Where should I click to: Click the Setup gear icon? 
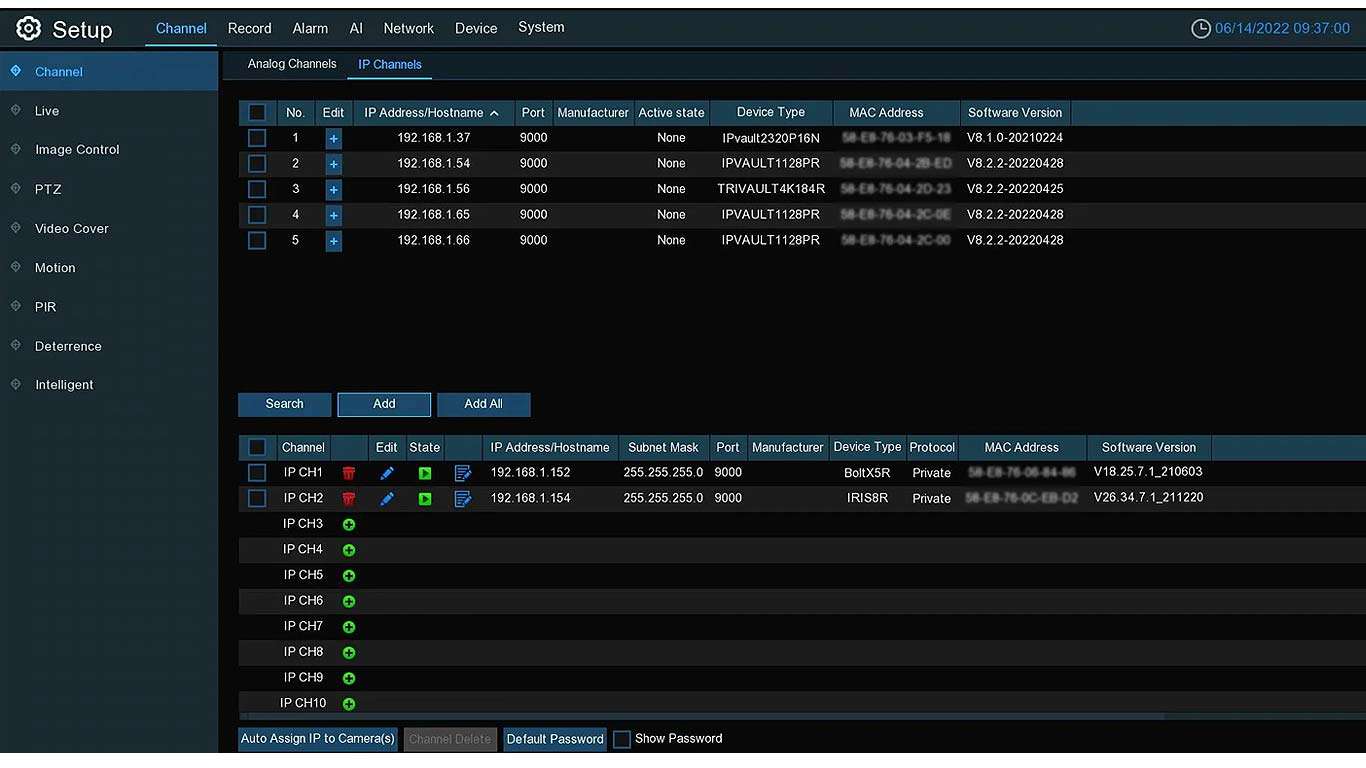click(28, 29)
